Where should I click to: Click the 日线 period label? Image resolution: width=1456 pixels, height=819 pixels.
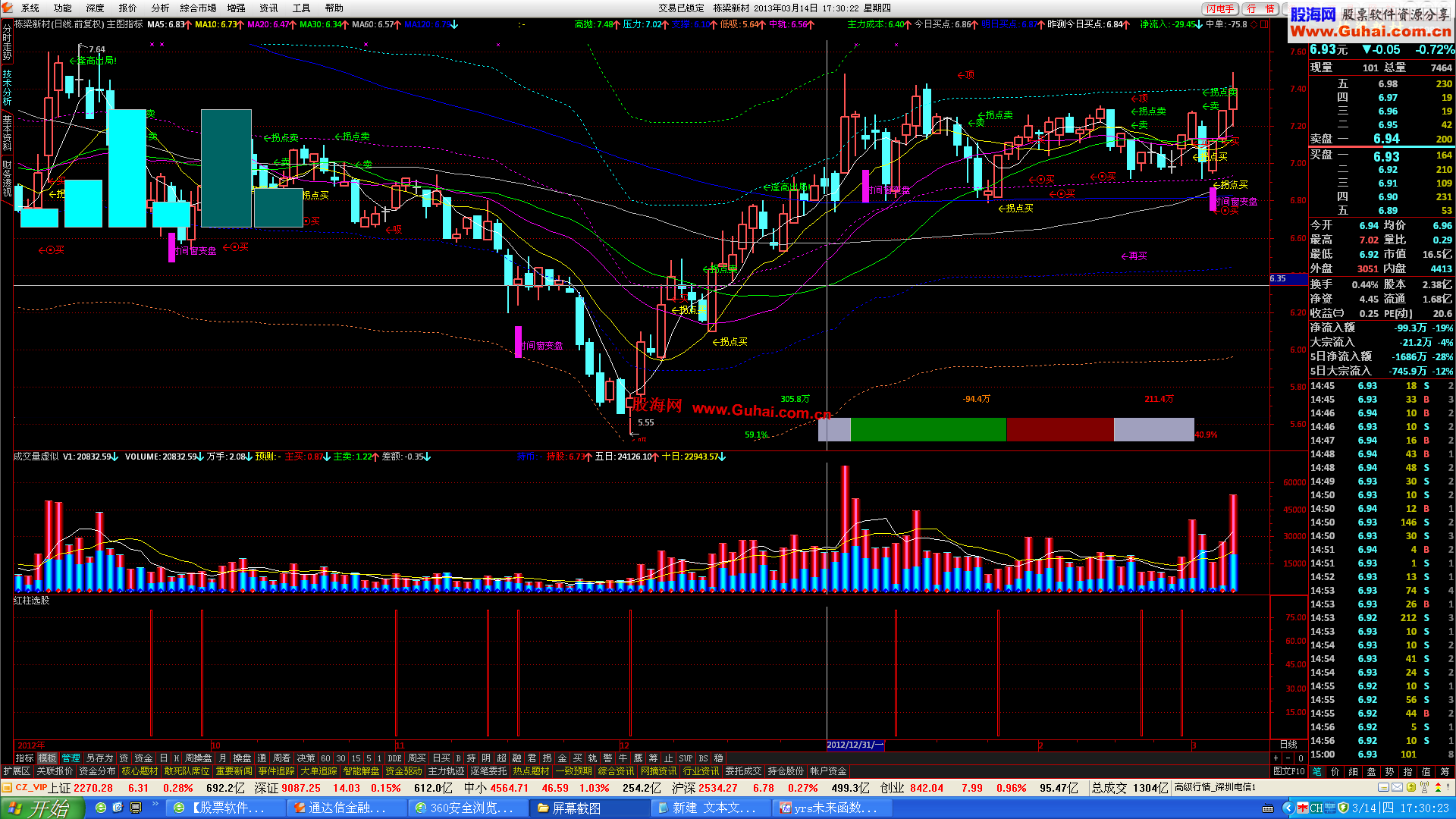click(x=1288, y=745)
